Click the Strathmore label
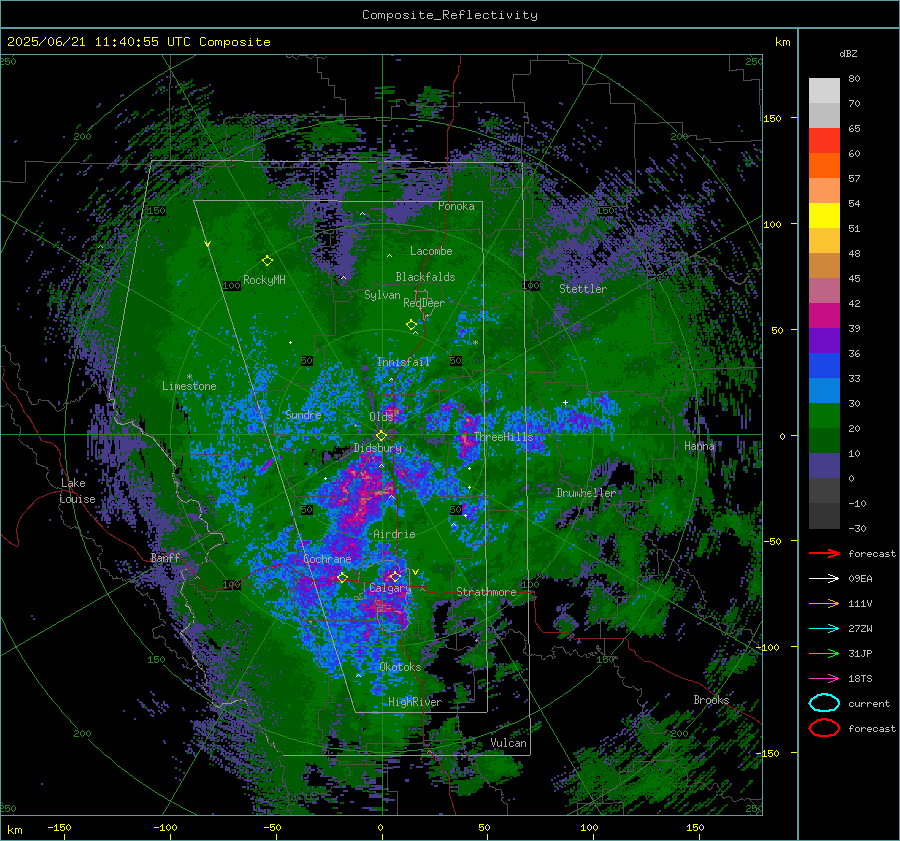 486,592
